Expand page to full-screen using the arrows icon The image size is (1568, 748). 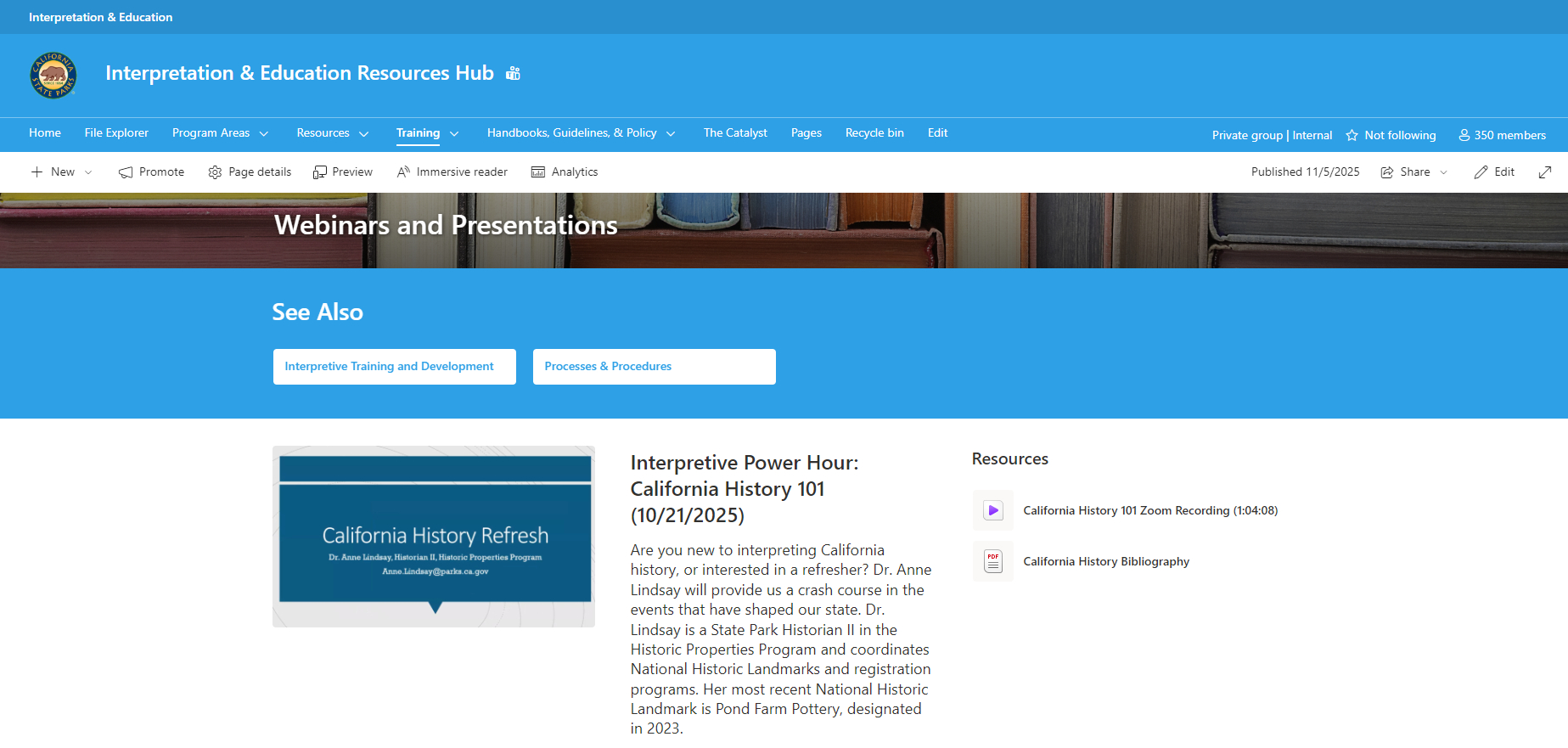[1544, 172]
